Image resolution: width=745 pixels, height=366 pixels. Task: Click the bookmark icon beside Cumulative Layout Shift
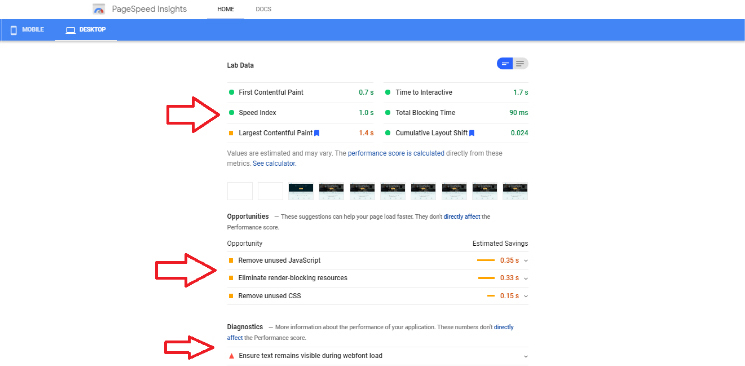(x=471, y=133)
